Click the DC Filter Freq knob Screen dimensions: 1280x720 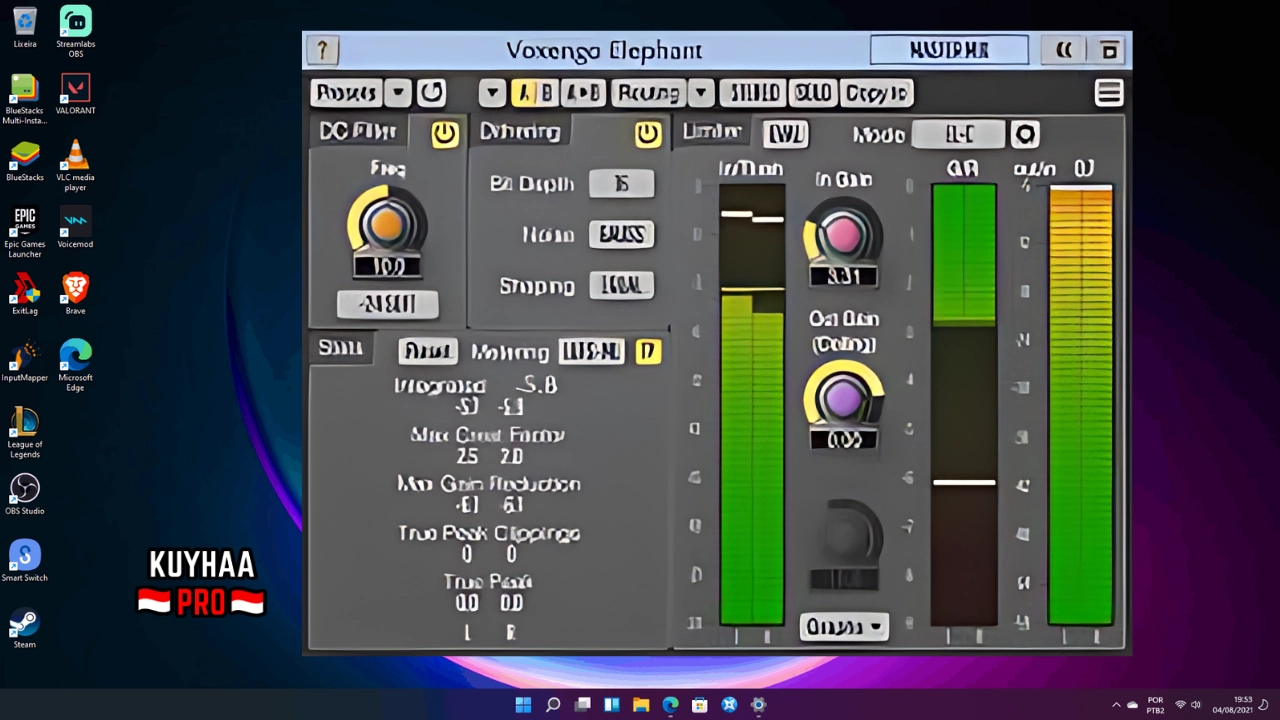point(387,223)
